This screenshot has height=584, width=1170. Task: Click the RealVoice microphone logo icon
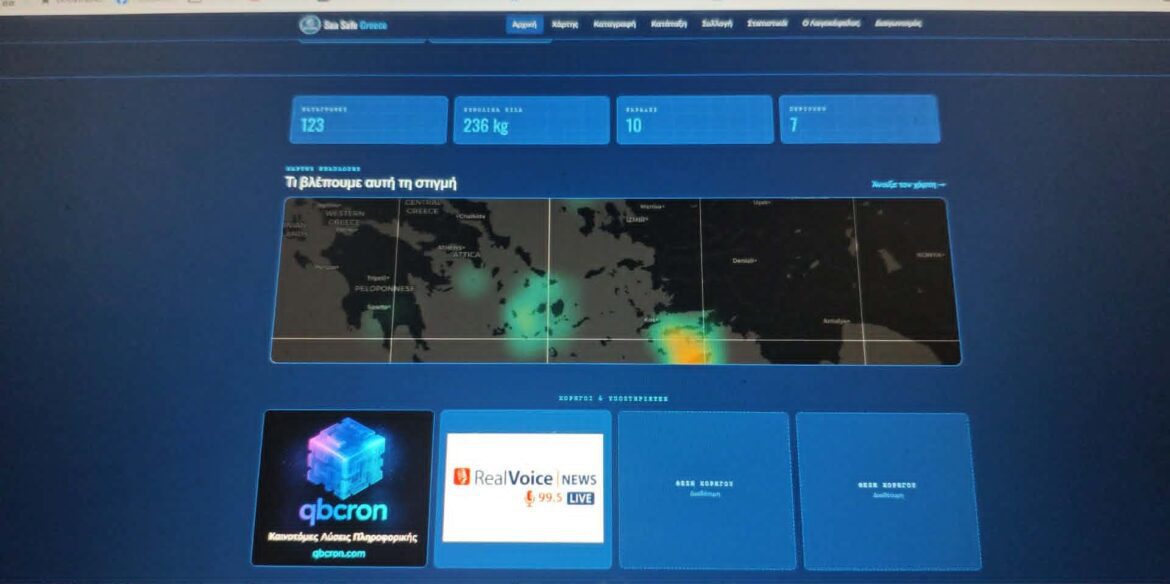click(x=462, y=477)
